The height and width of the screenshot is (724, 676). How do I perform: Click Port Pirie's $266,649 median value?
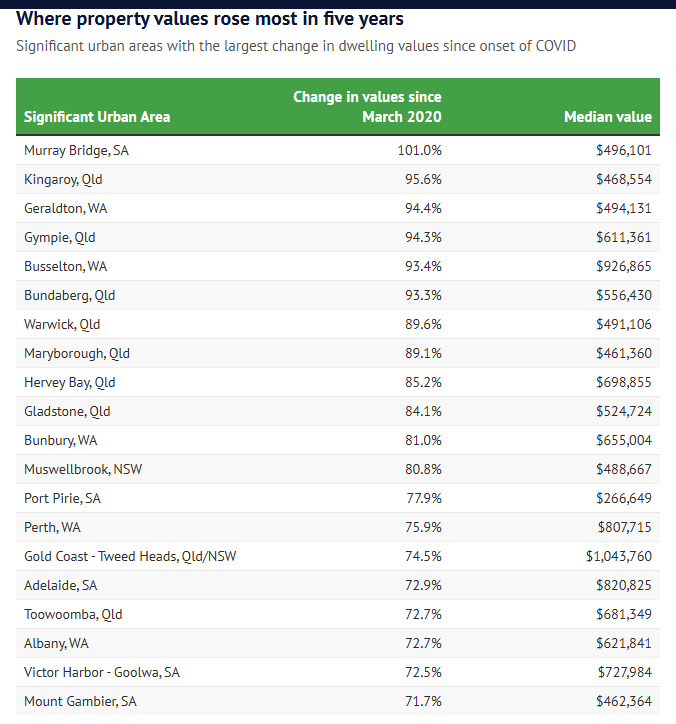(x=621, y=498)
